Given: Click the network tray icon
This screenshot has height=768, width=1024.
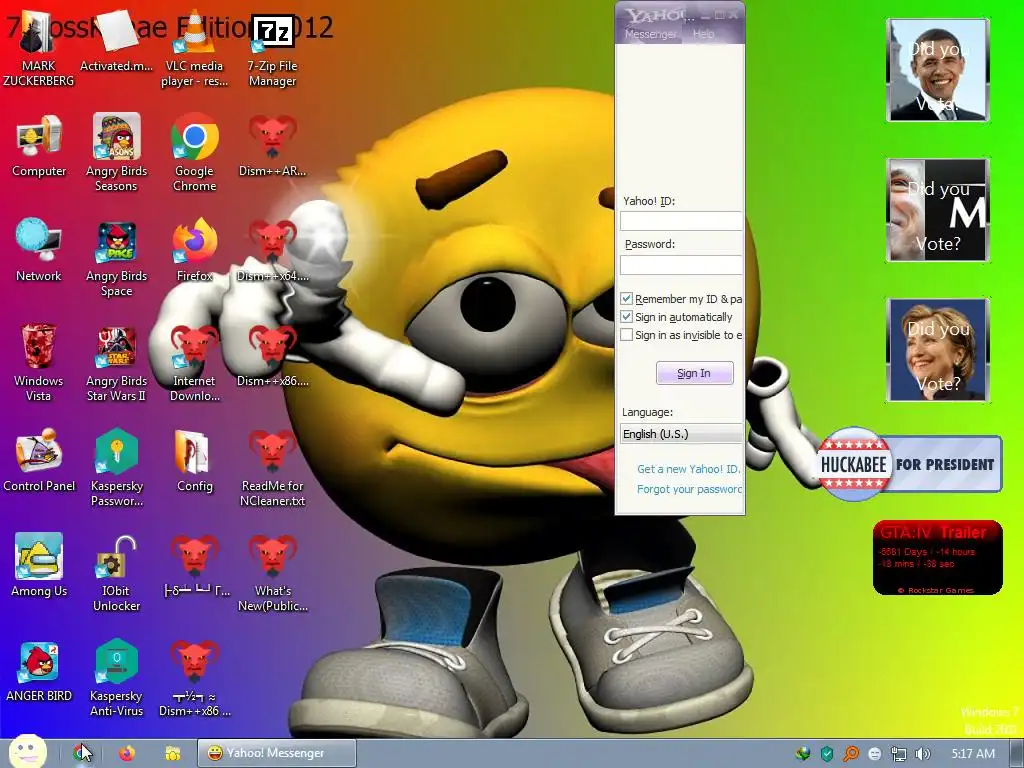Looking at the screenshot, I should pos(899,754).
